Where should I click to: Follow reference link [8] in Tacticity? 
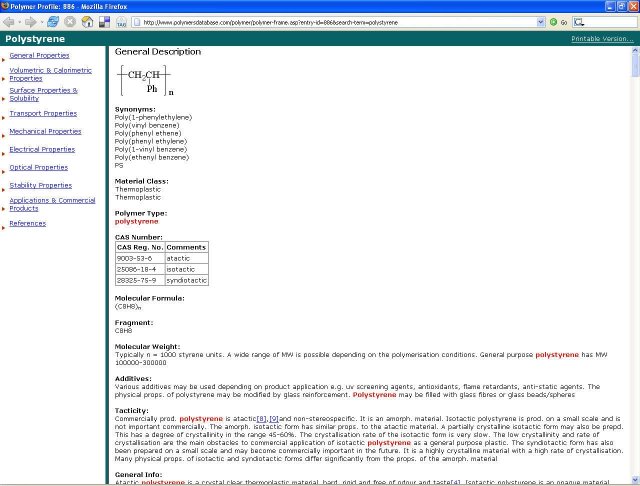pyautogui.click(x=261, y=419)
